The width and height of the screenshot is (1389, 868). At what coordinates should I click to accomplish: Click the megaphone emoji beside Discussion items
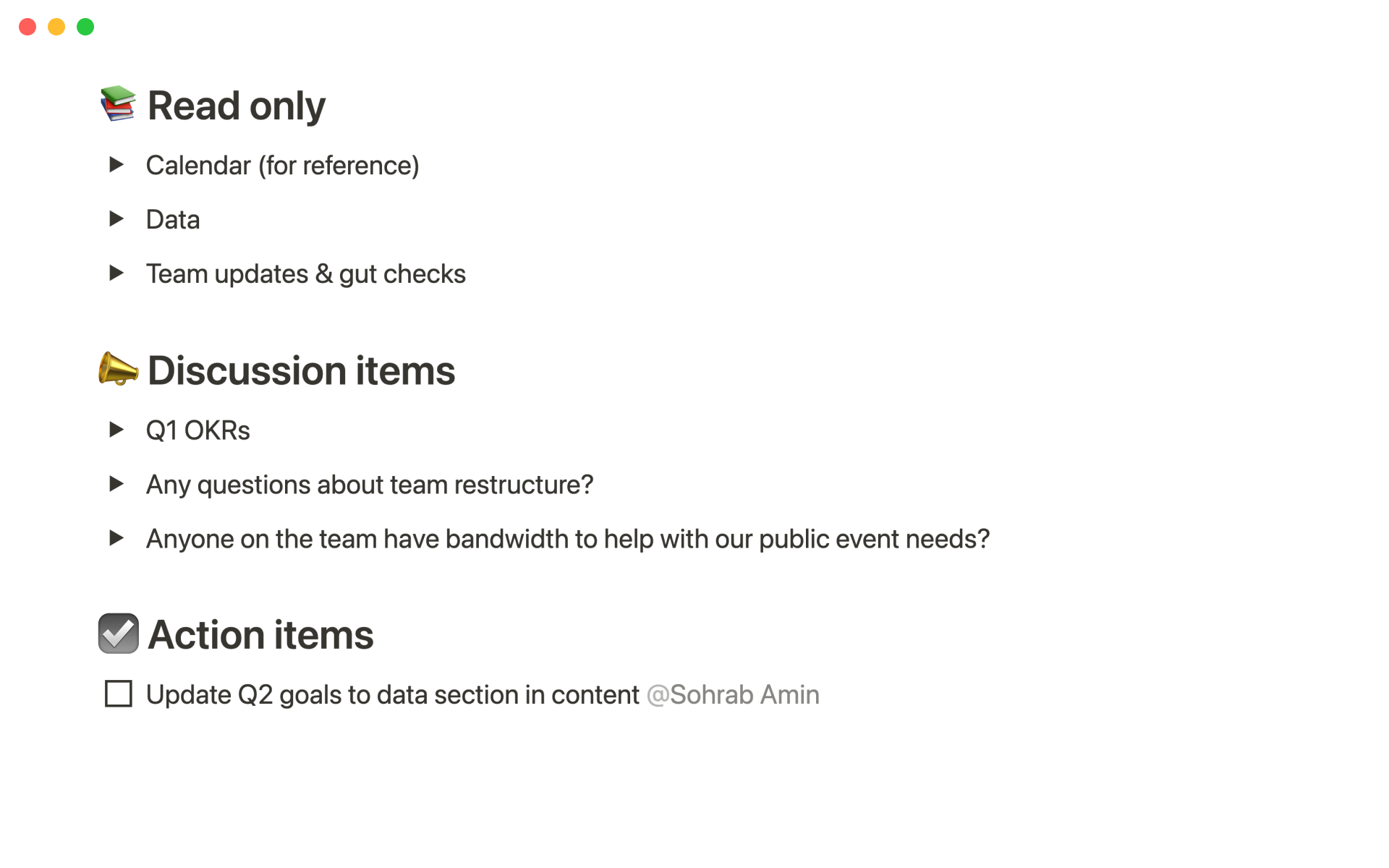[118, 370]
